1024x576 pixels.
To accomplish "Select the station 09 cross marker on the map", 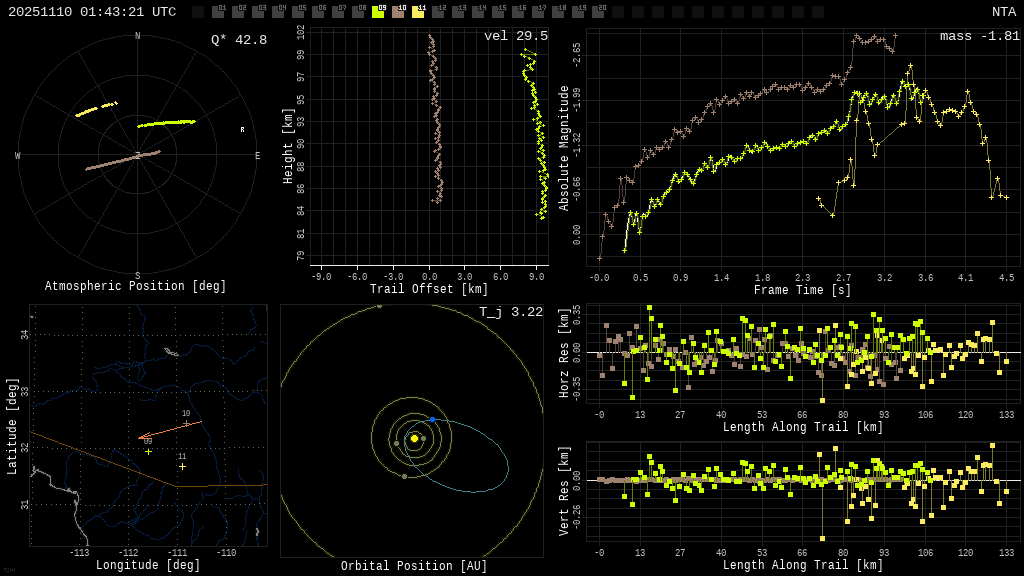I will click(148, 451).
